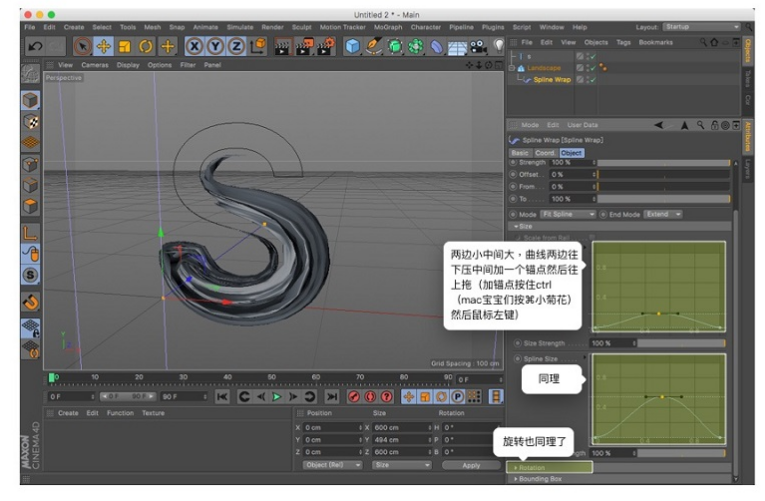Select the Spline Wrap object in tree
Image resolution: width=765 pixels, height=501 pixels.
click(551, 79)
